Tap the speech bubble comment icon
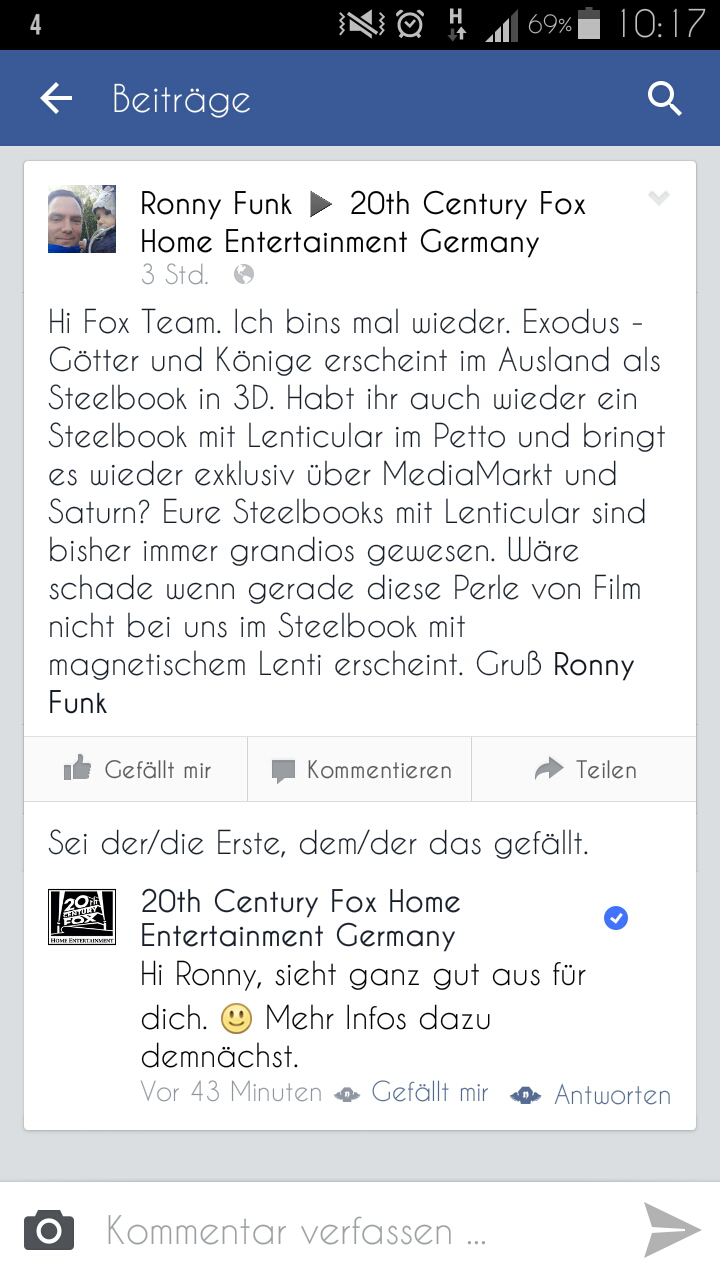This screenshot has width=720, height=1280. click(284, 770)
